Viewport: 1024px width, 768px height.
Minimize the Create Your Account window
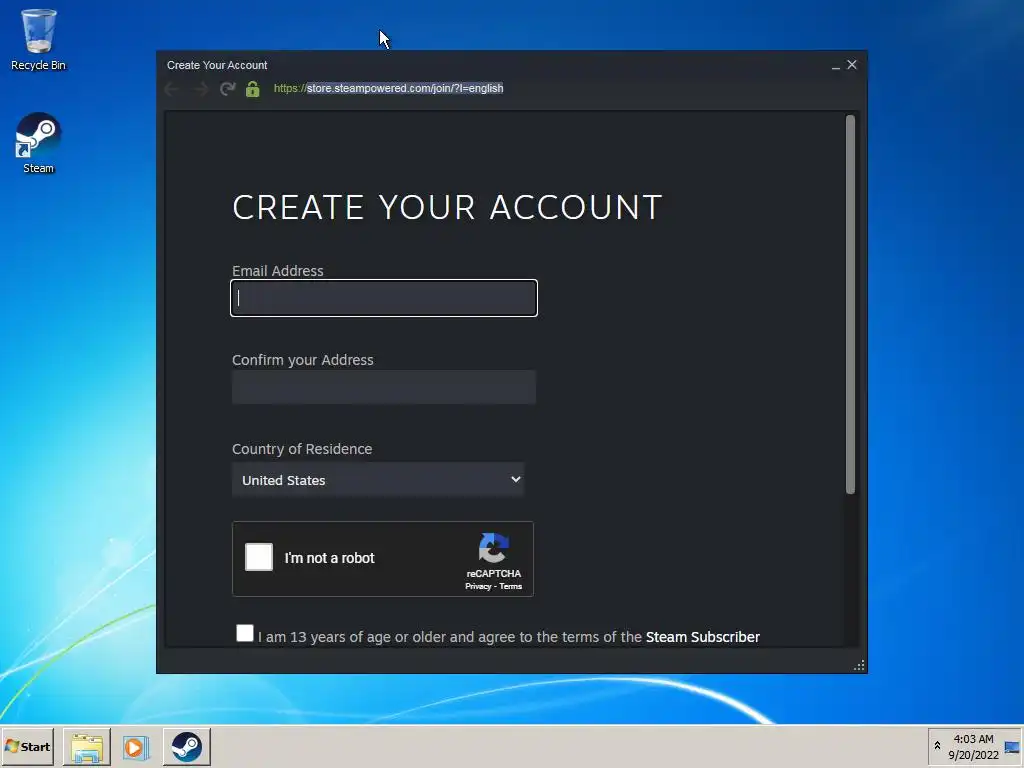(836, 65)
